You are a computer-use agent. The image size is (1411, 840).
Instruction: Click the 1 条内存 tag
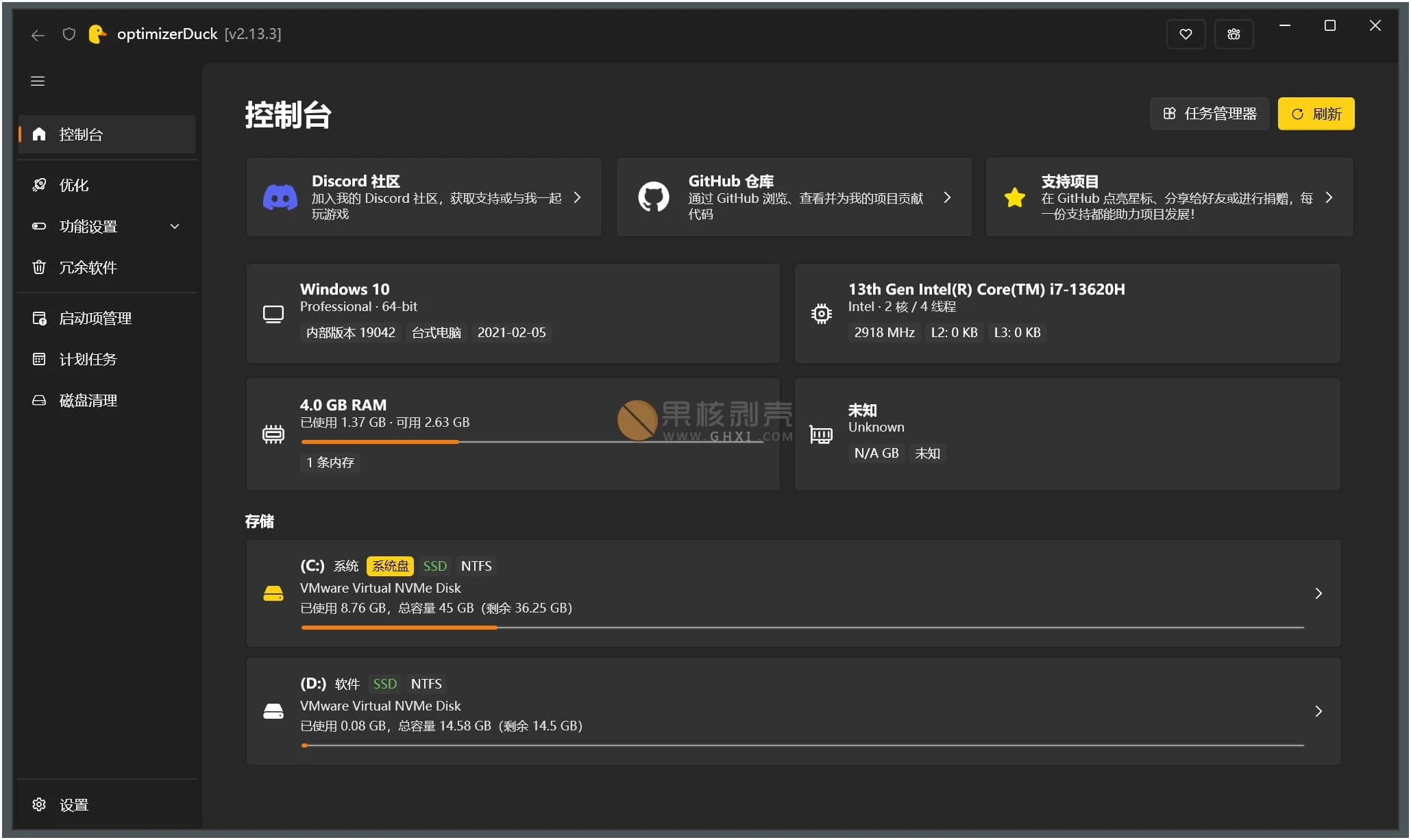pyautogui.click(x=330, y=462)
